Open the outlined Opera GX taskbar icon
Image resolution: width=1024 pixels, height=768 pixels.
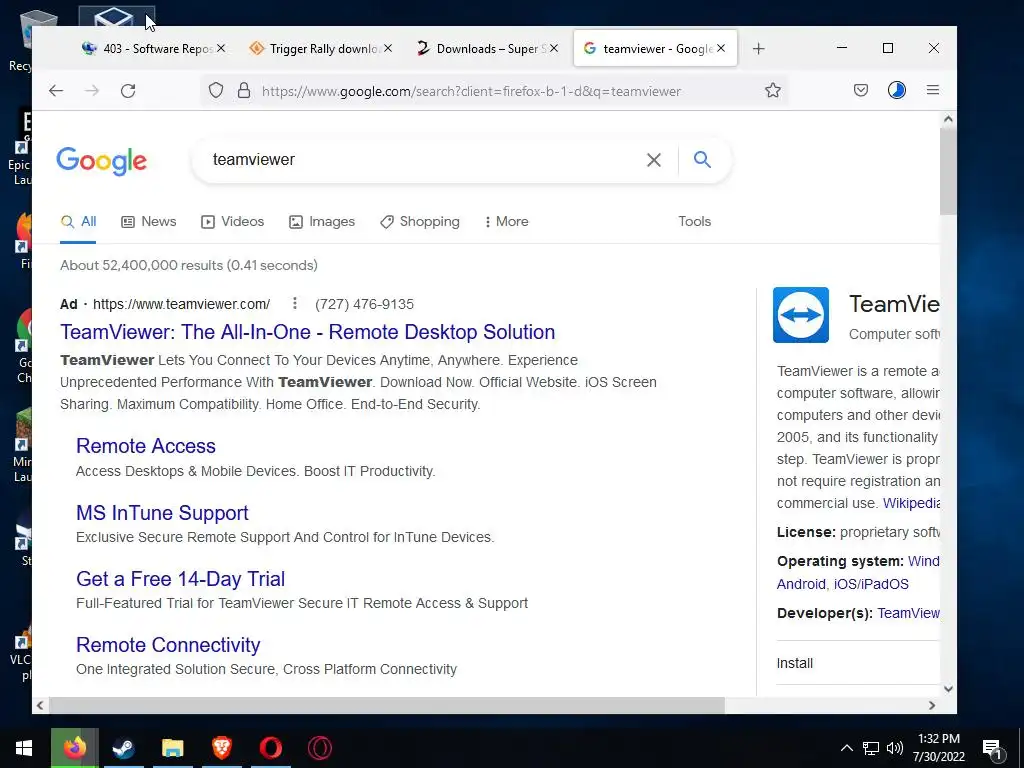click(319, 748)
